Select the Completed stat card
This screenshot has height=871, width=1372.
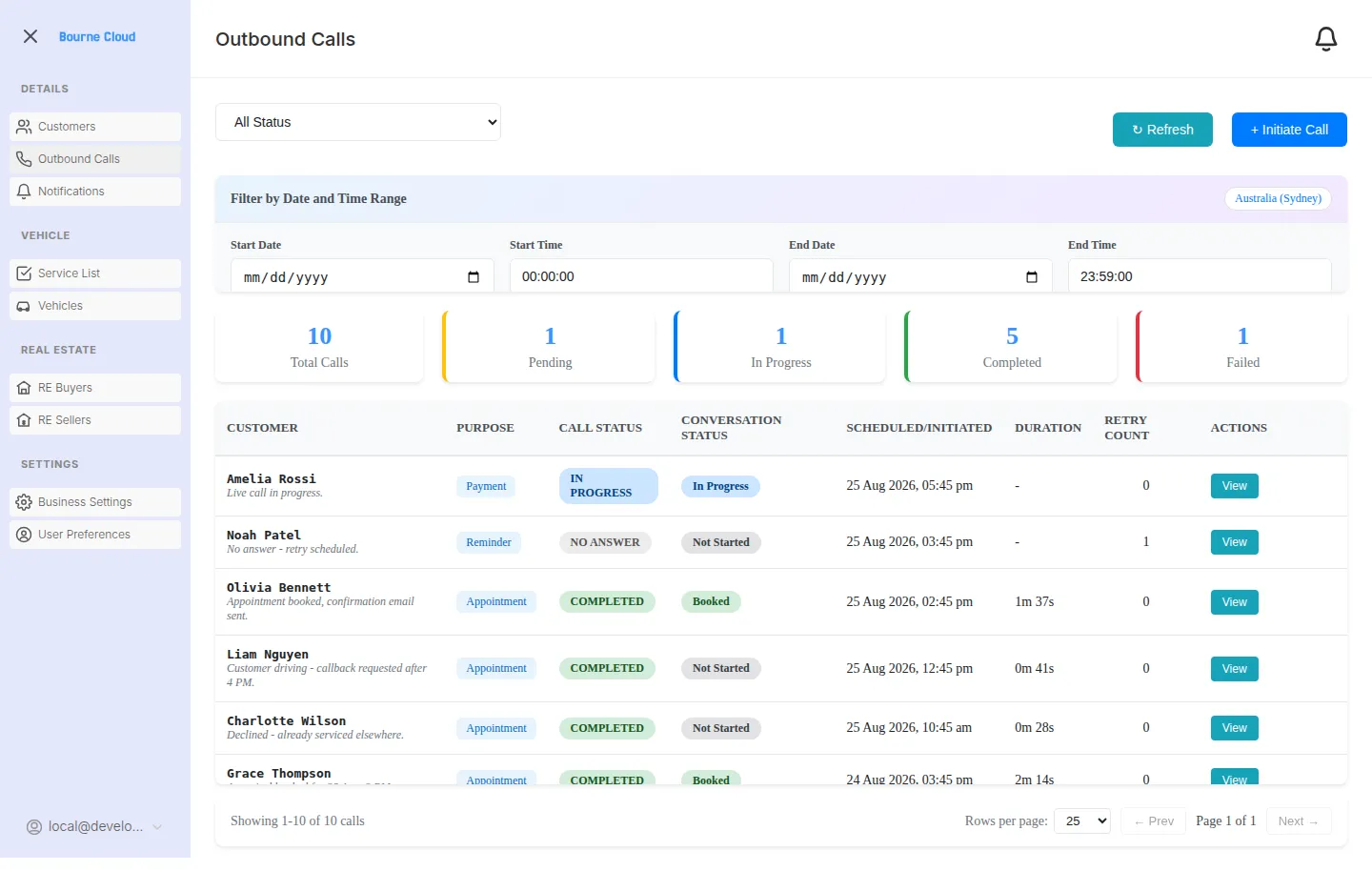pyautogui.click(x=1012, y=347)
